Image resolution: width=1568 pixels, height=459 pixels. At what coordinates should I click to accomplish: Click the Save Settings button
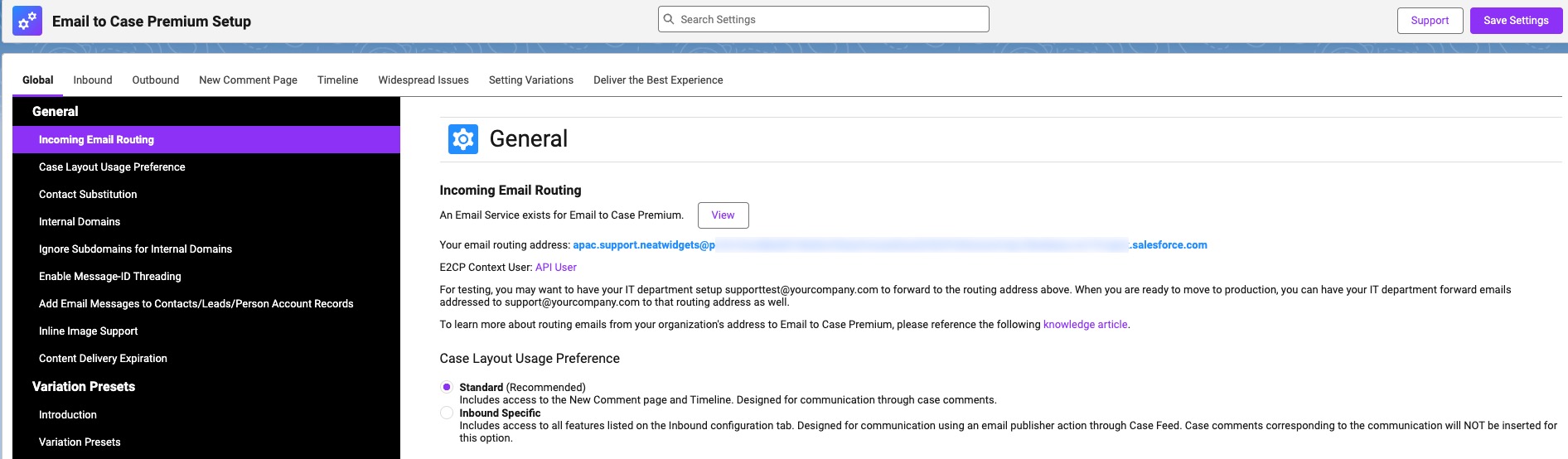point(1516,21)
